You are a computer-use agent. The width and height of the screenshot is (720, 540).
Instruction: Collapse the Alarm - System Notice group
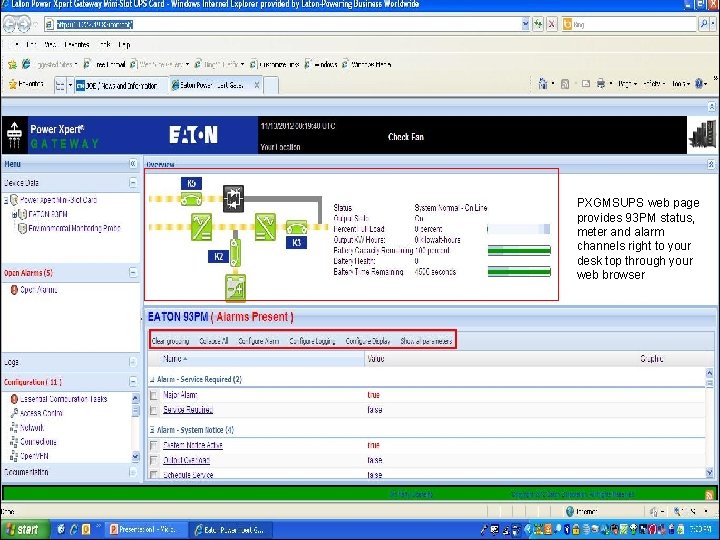152,430
